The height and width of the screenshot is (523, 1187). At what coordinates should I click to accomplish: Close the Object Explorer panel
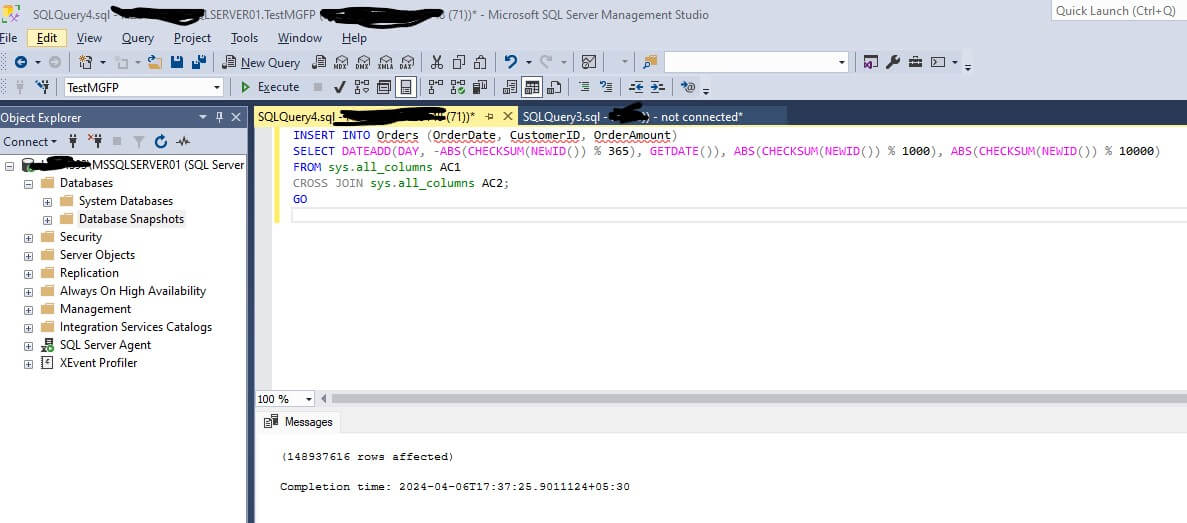click(x=236, y=117)
